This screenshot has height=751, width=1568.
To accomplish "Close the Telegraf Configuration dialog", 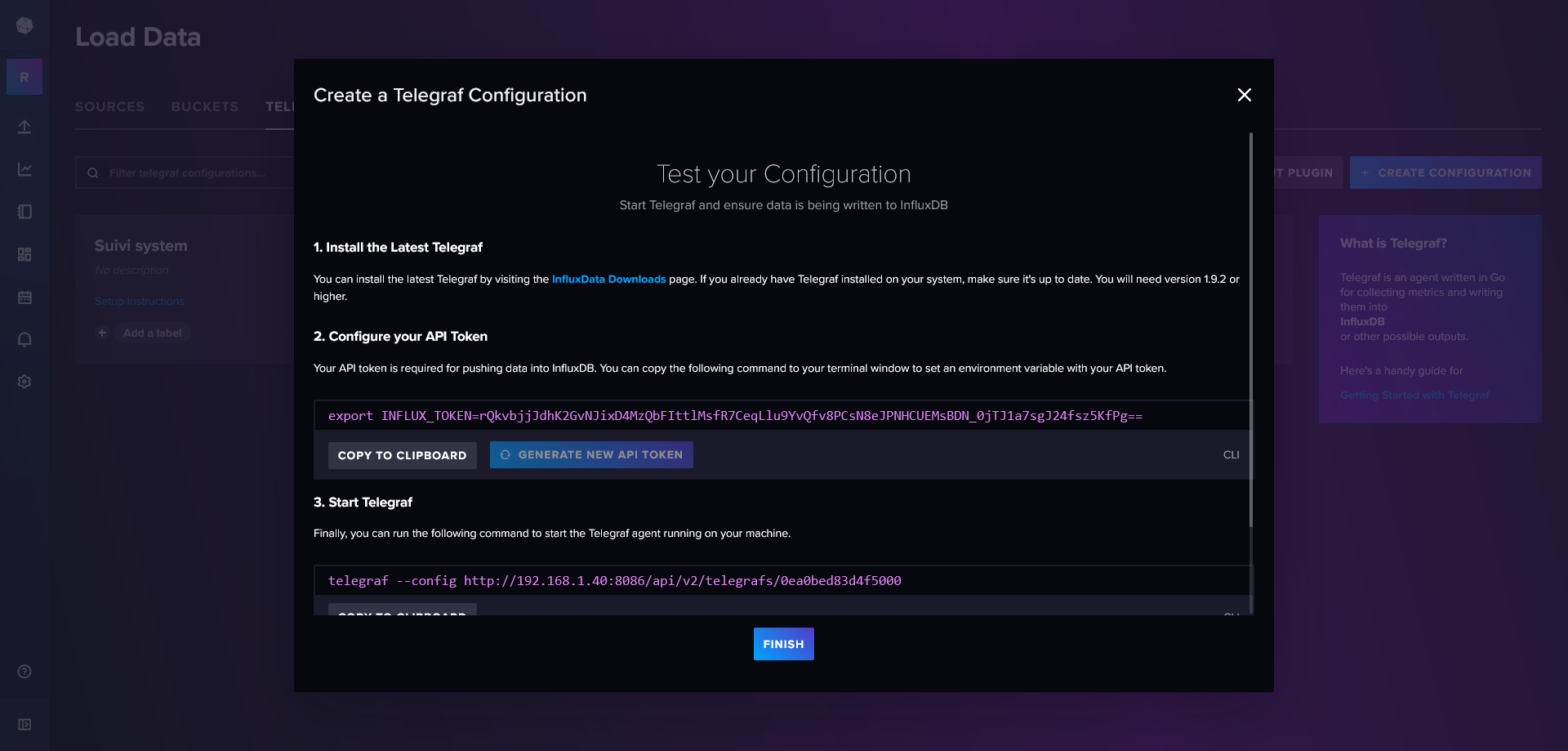I will [x=1244, y=95].
